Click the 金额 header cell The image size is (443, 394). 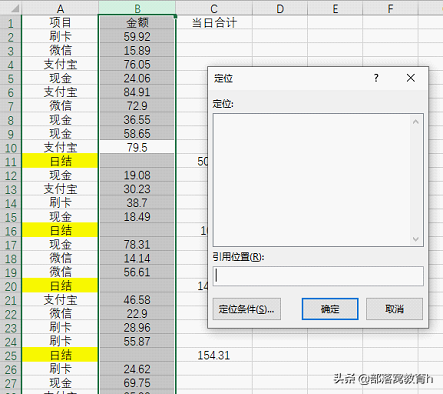(x=137, y=23)
